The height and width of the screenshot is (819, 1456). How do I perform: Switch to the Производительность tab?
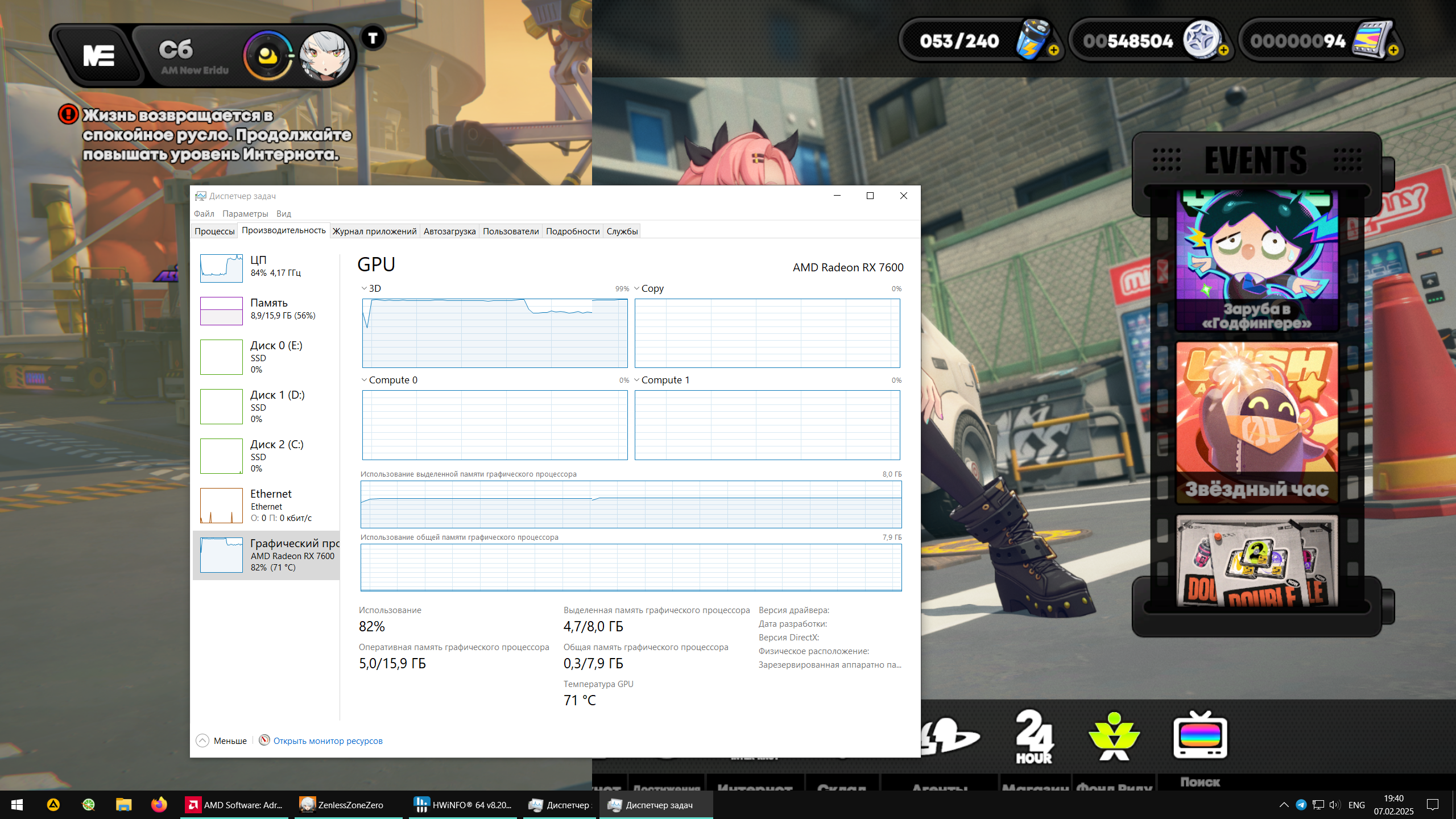point(284,230)
